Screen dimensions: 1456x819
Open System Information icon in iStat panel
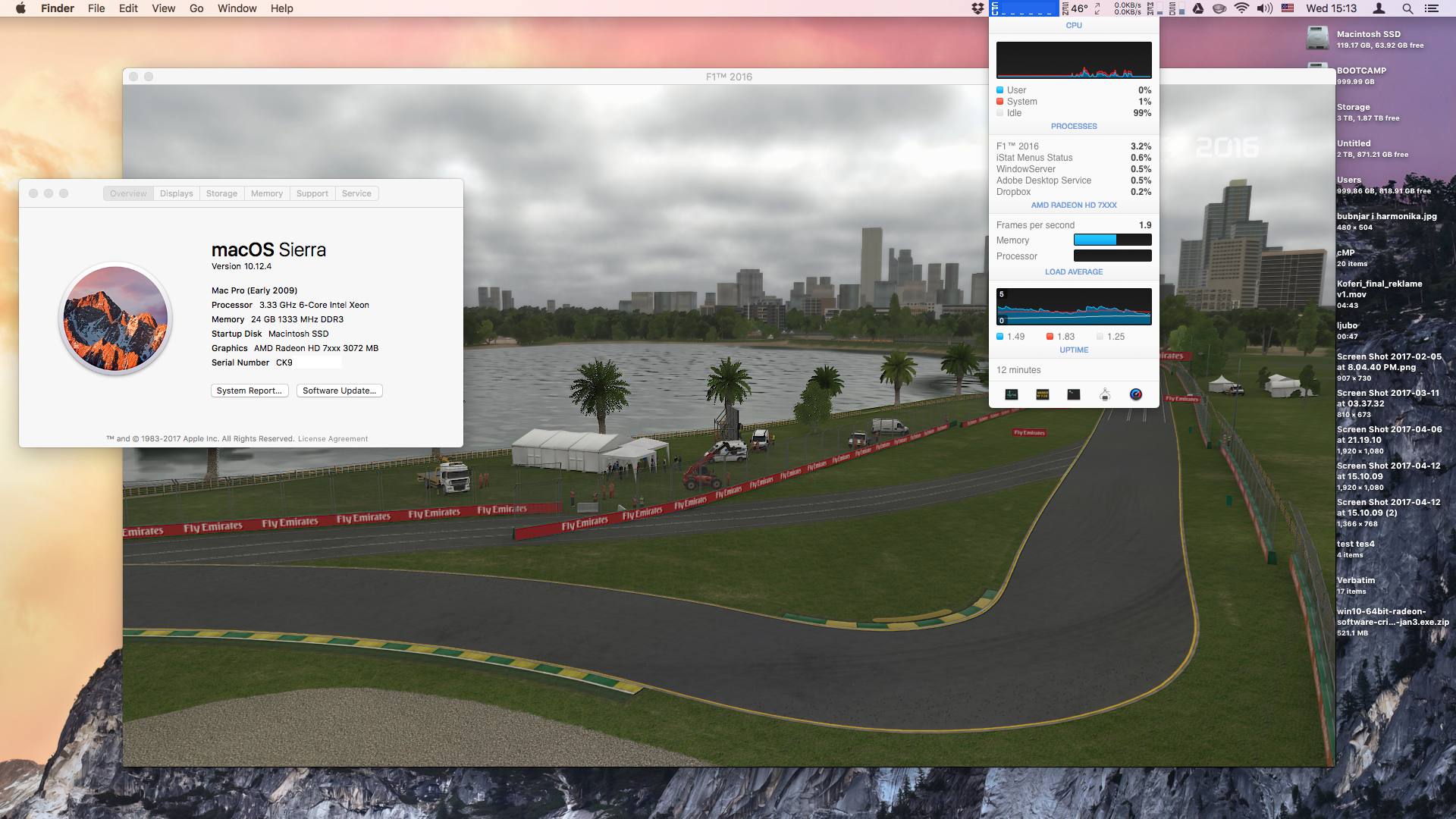click(1105, 394)
